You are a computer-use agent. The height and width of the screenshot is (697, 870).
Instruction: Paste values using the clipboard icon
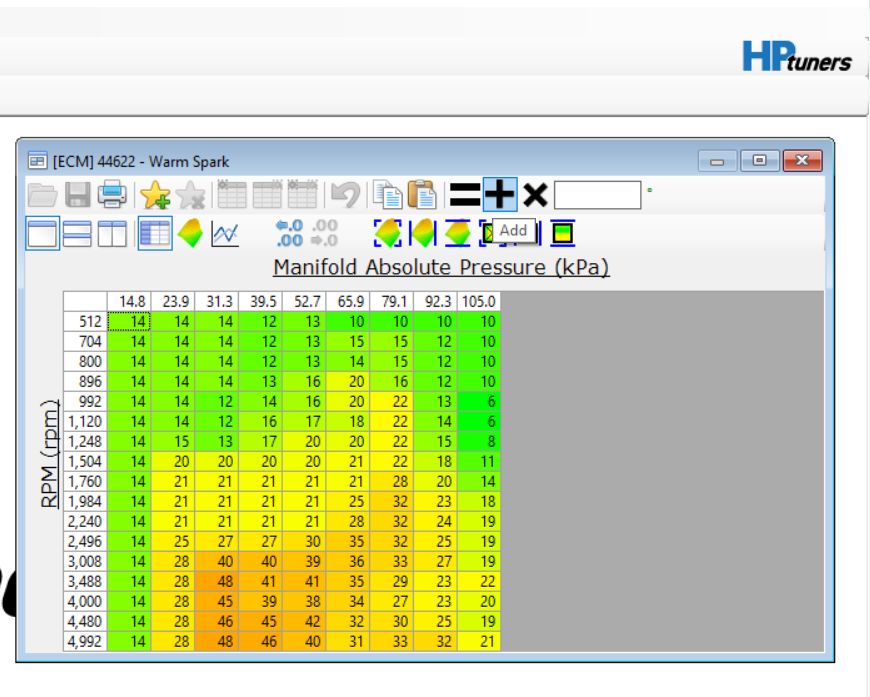coord(422,194)
